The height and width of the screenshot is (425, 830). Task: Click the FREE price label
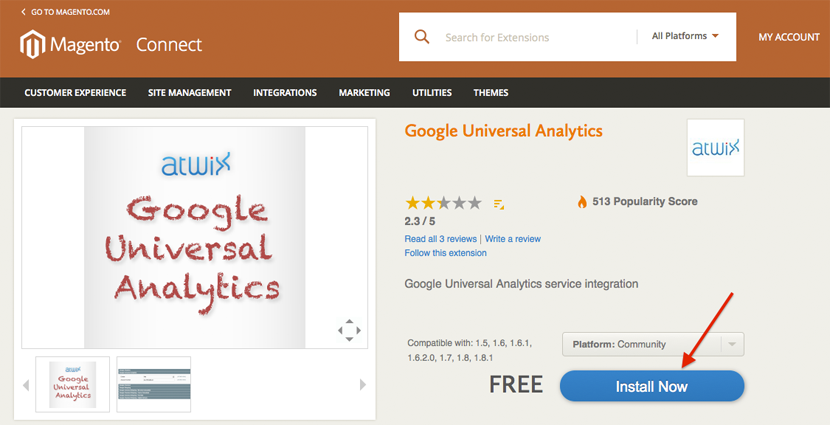pyautogui.click(x=516, y=385)
